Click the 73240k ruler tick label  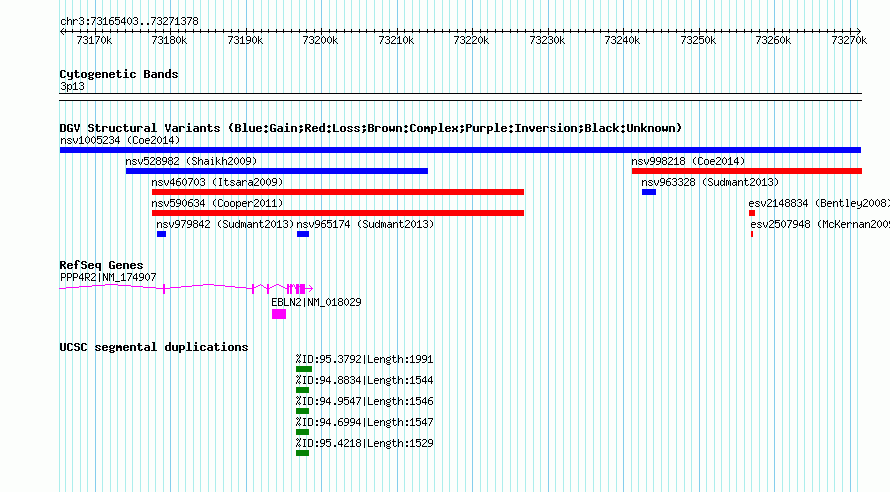tap(622, 41)
